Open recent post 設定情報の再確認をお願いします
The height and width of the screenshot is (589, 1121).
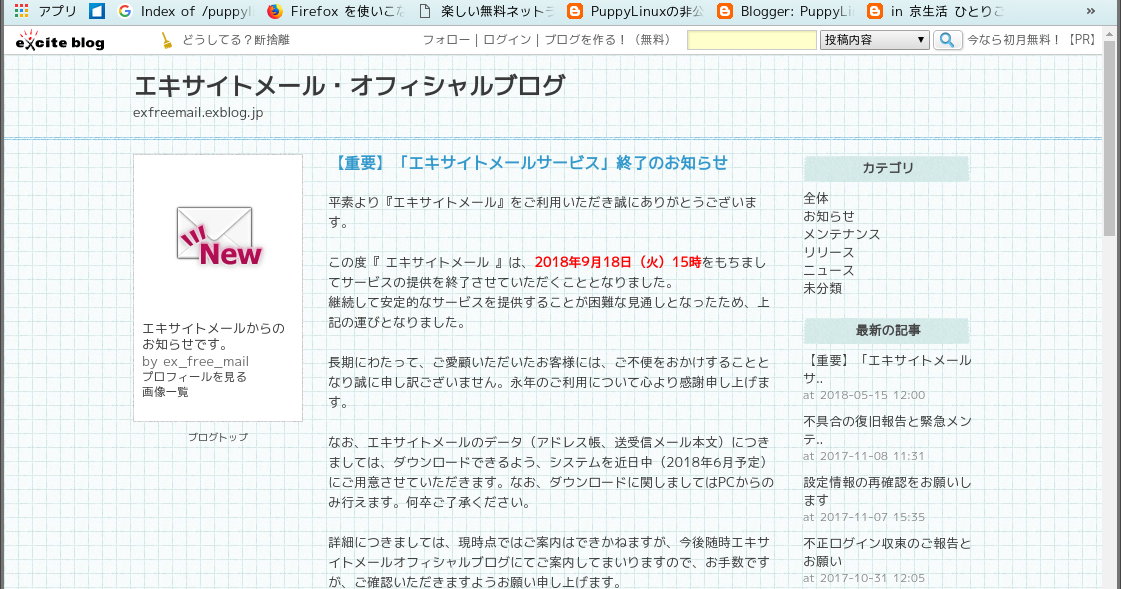pos(887,491)
